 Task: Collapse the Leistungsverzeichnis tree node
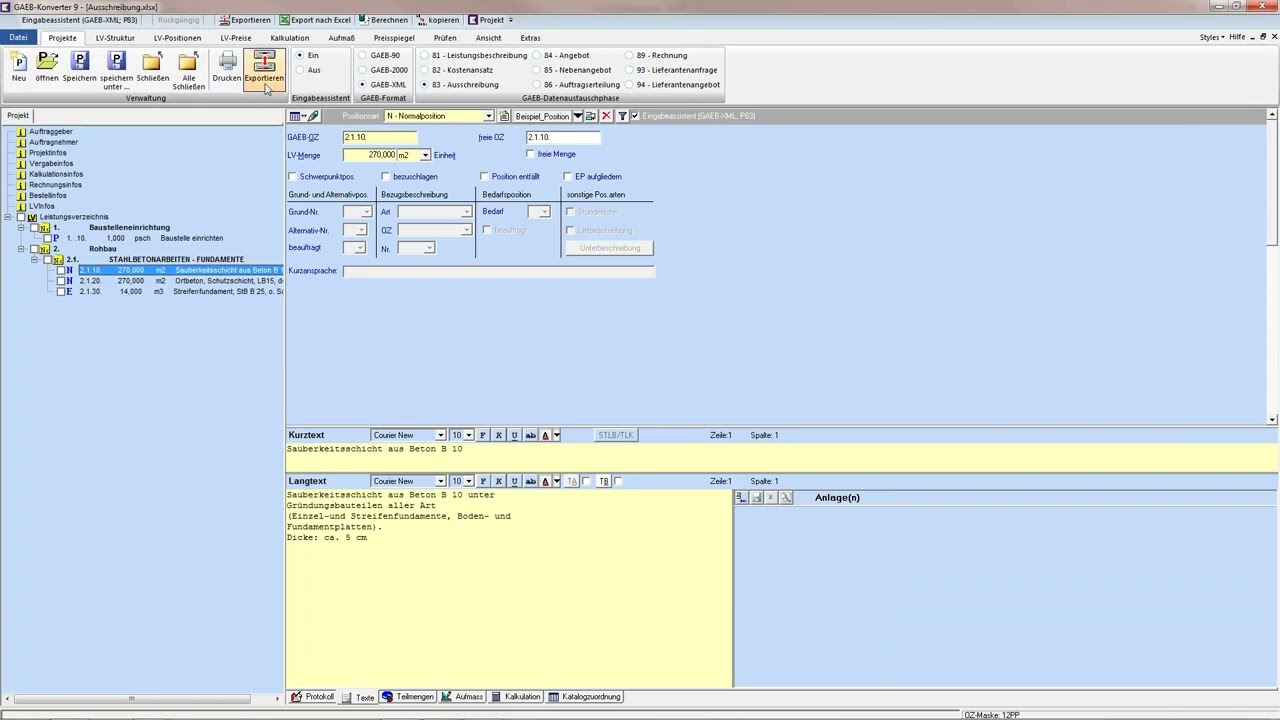point(8,217)
